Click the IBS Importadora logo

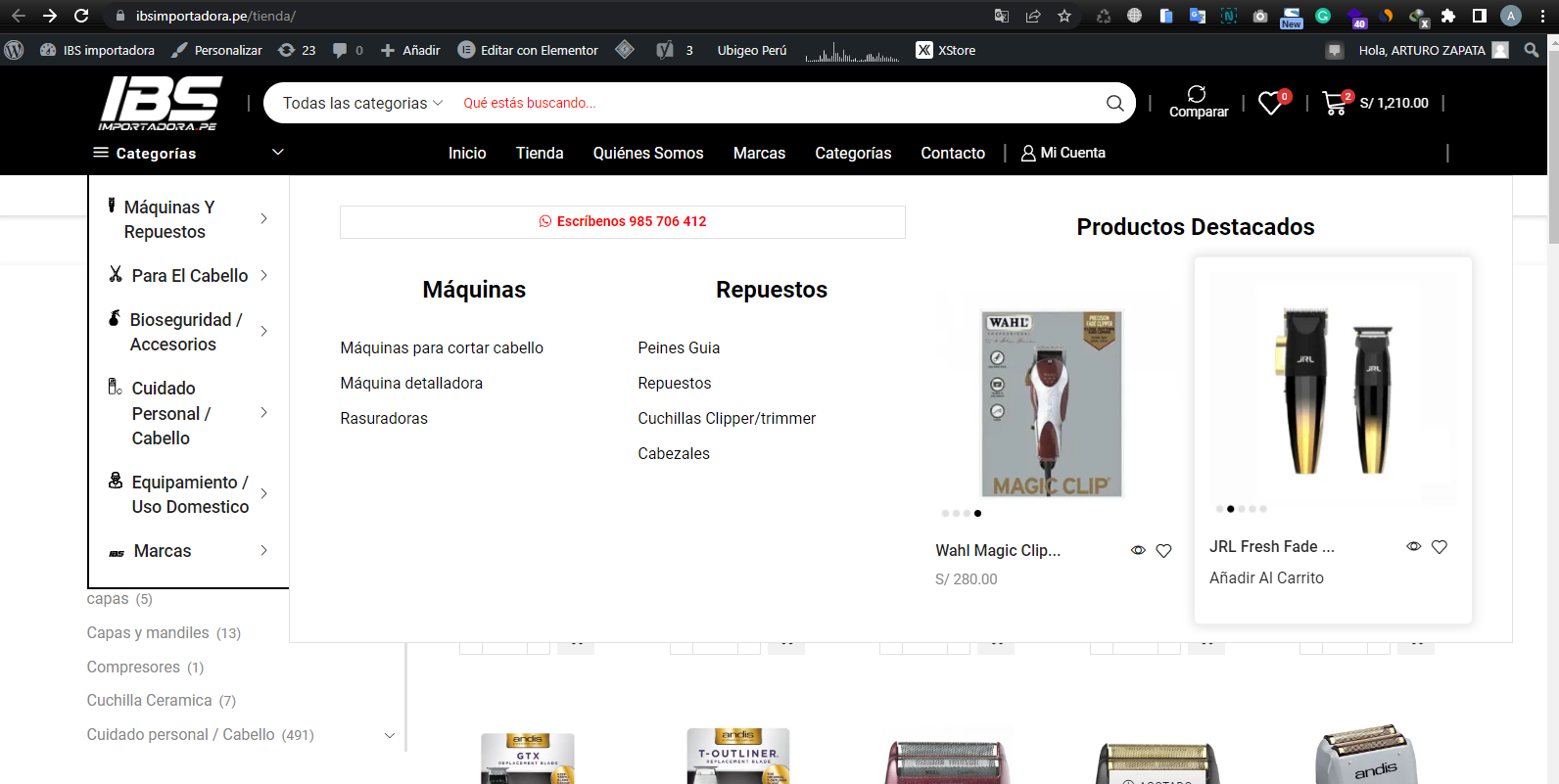point(161,104)
